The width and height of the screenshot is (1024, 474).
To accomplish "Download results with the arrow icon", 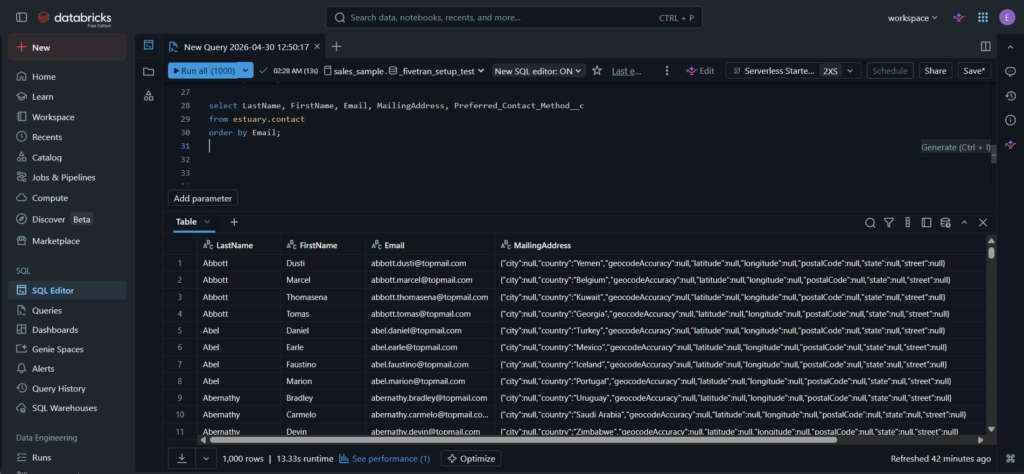I will coord(182,458).
